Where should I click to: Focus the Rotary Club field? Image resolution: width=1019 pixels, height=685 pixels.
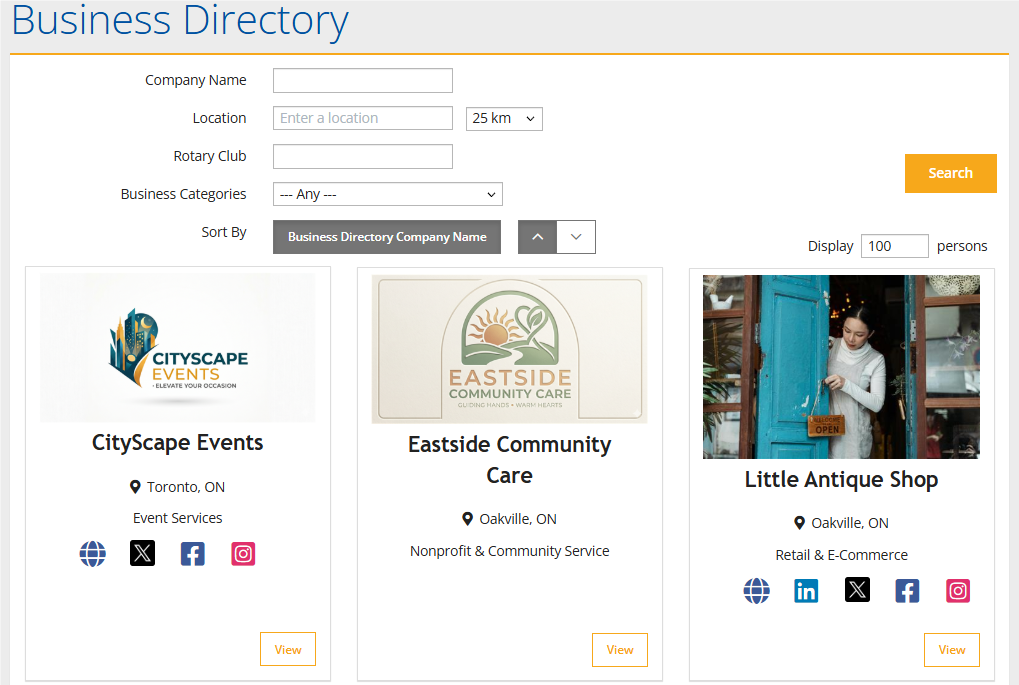(363, 157)
